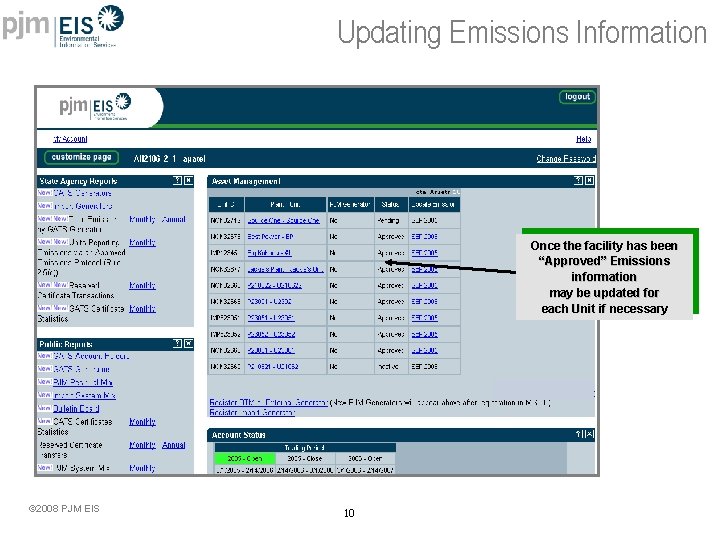Open Monthly link for Data Reporting emissions report
Viewport: 720px width, 540px height.
[142, 242]
